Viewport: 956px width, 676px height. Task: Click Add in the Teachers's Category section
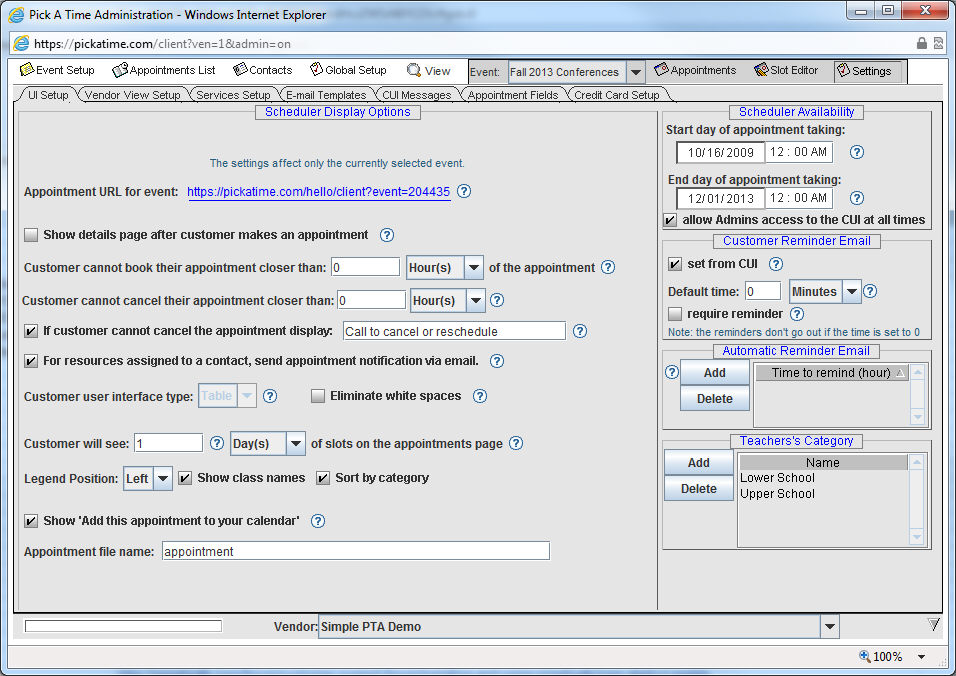point(699,463)
